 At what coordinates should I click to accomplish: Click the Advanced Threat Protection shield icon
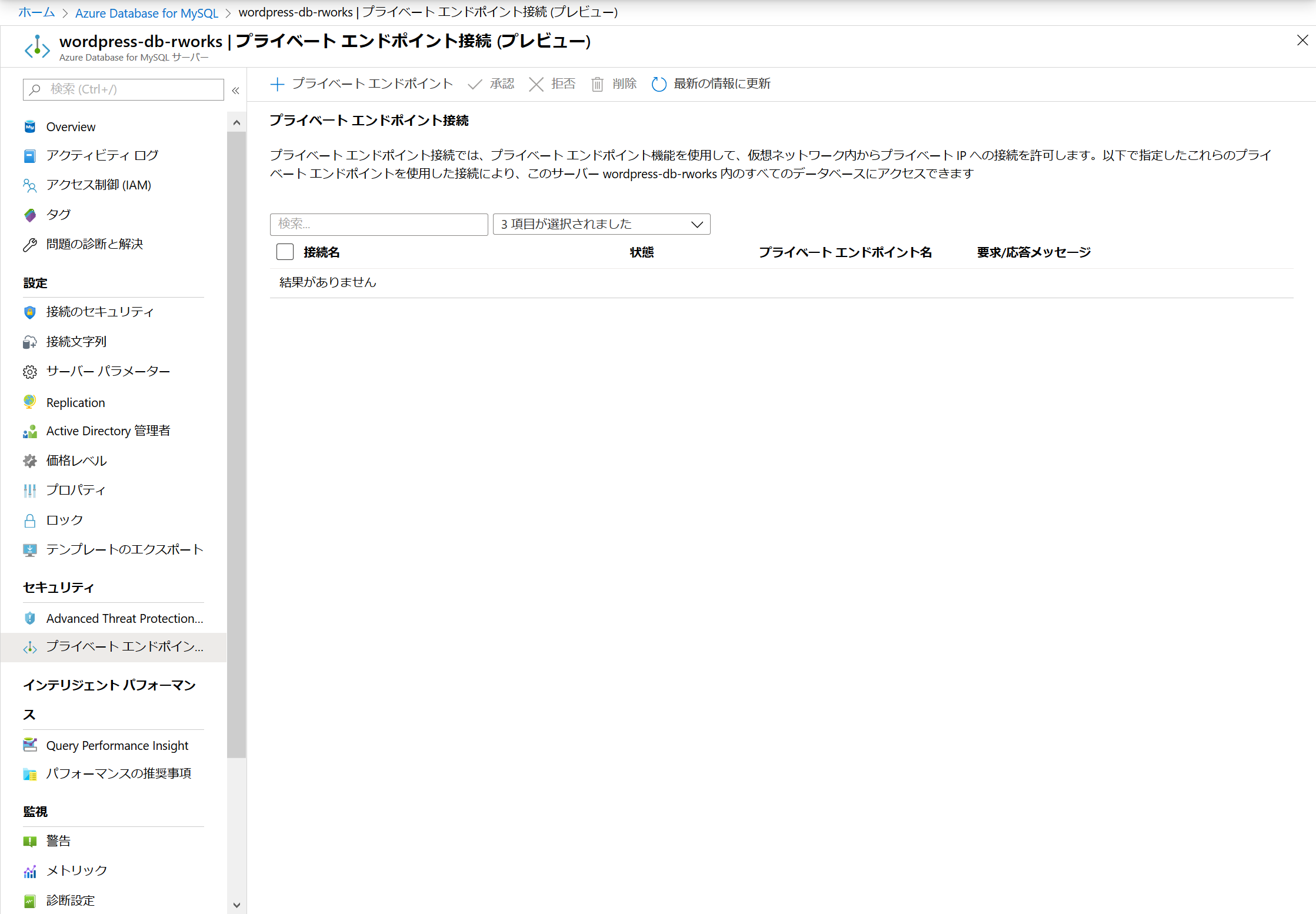(30, 618)
